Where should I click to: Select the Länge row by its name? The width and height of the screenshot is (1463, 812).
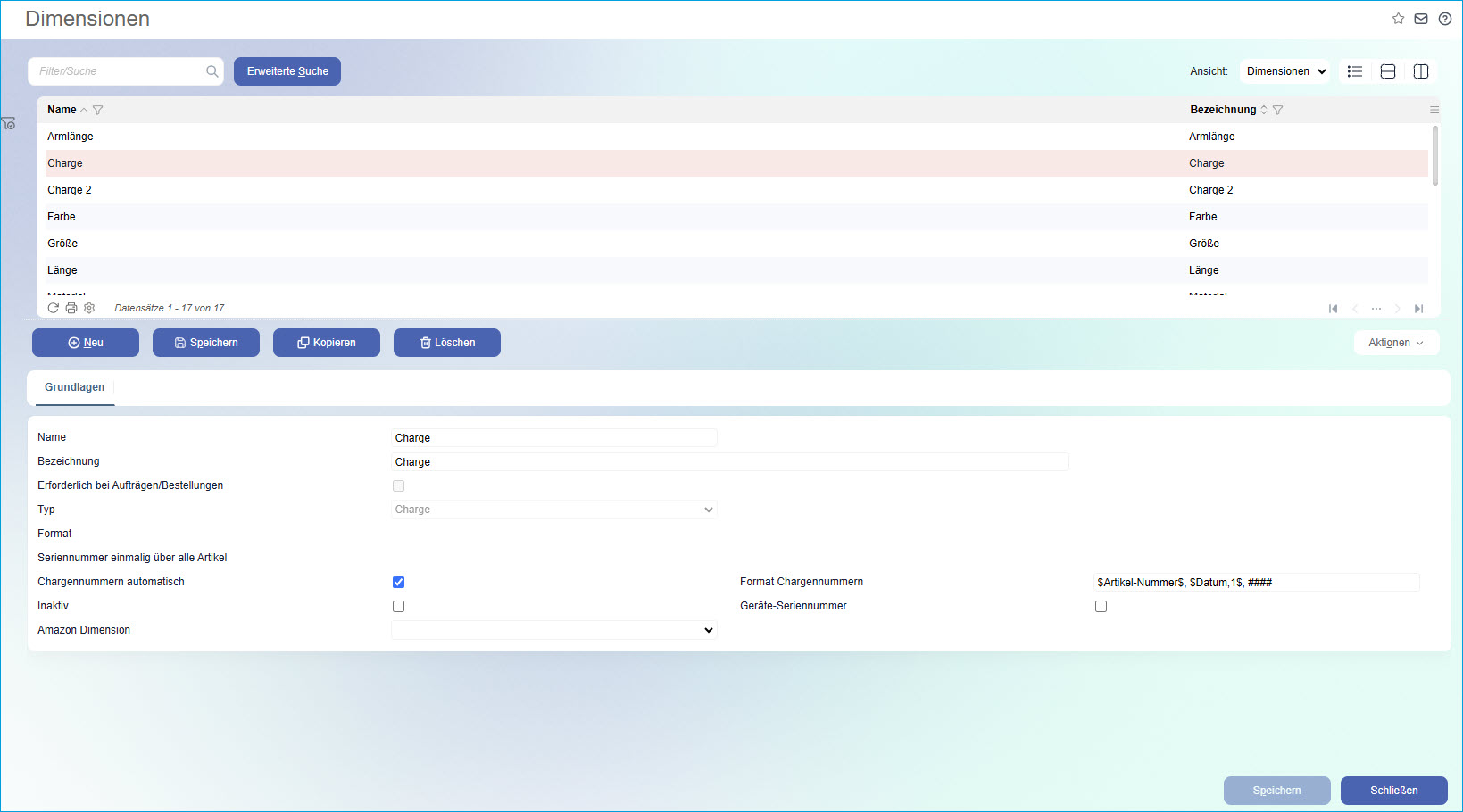click(62, 270)
